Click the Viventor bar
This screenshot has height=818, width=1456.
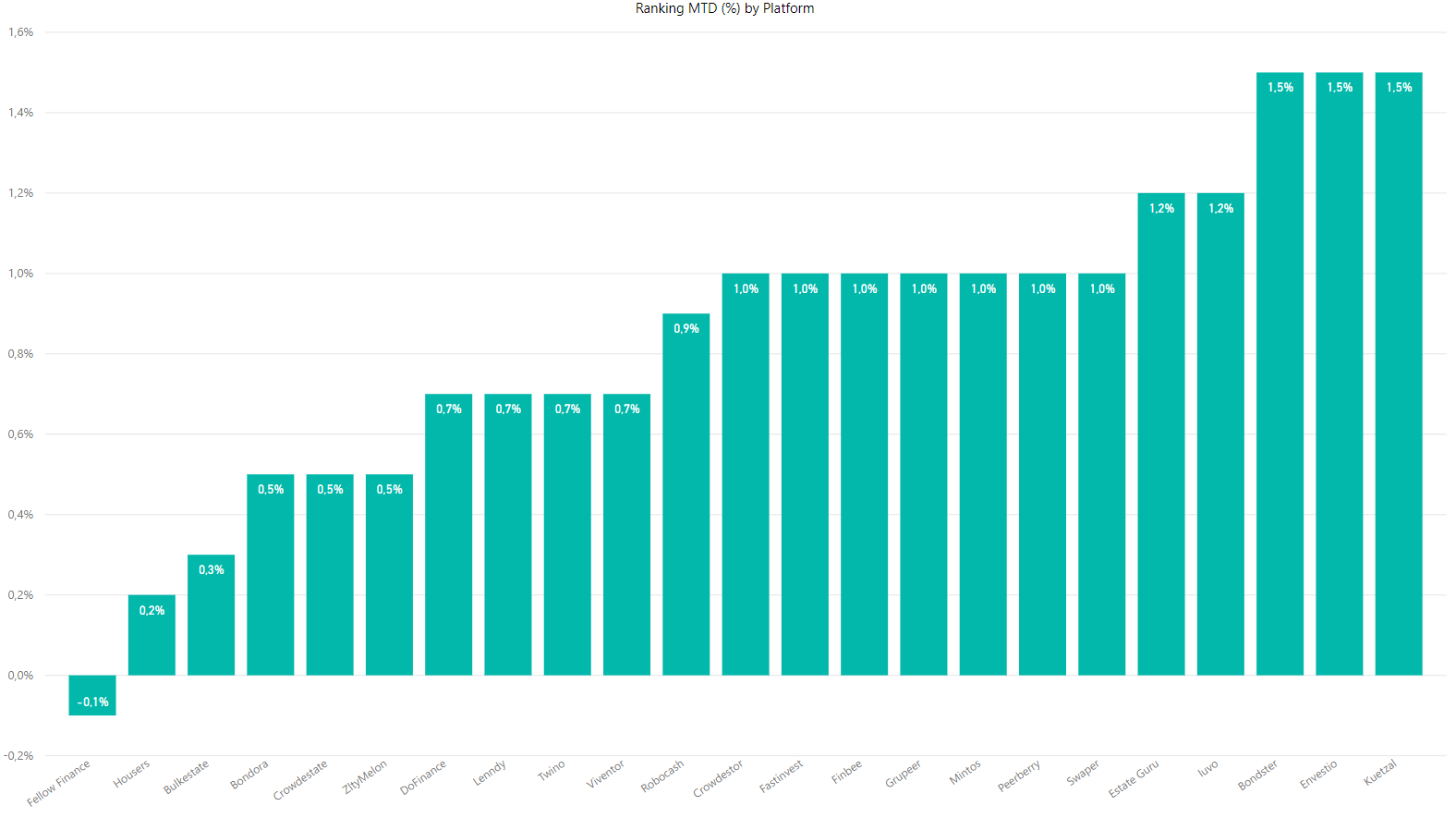click(626, 534)
